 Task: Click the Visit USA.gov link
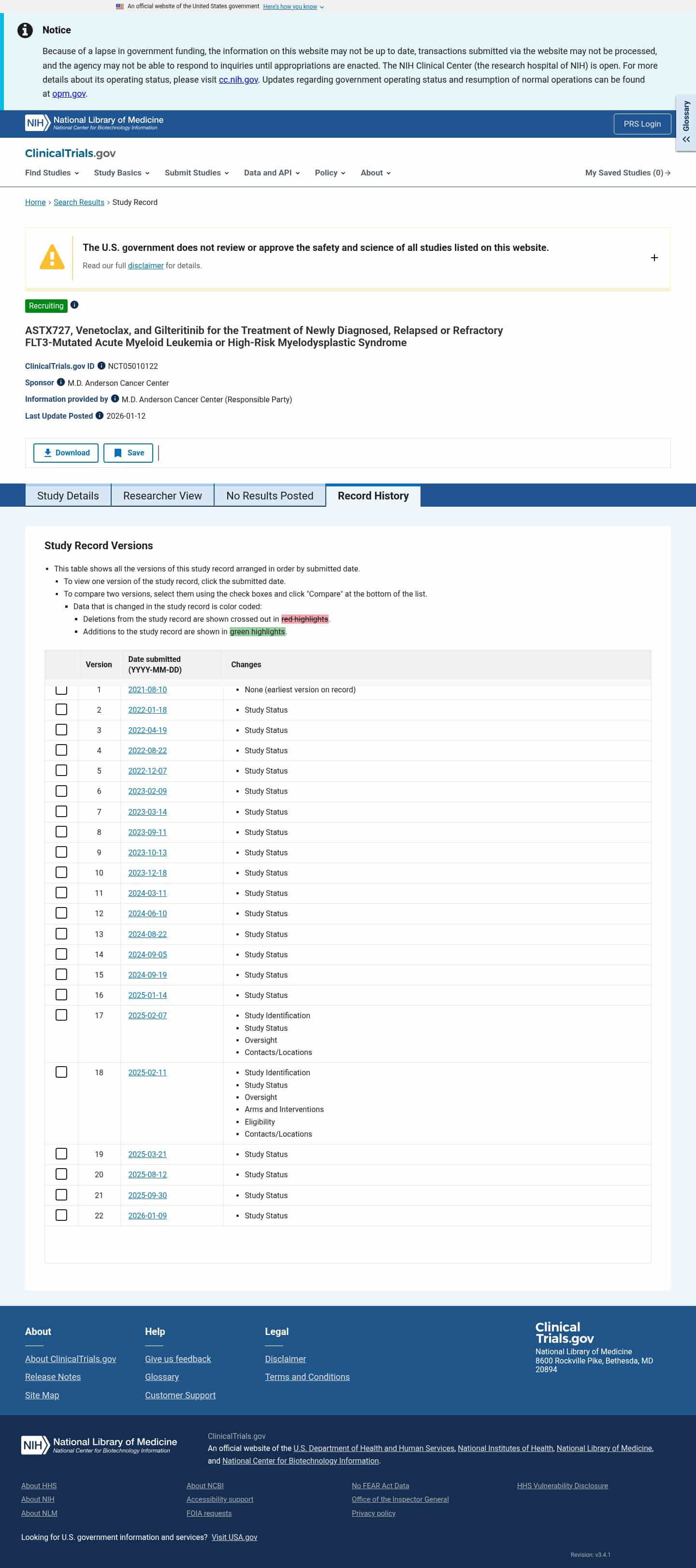coord(234,1537)
